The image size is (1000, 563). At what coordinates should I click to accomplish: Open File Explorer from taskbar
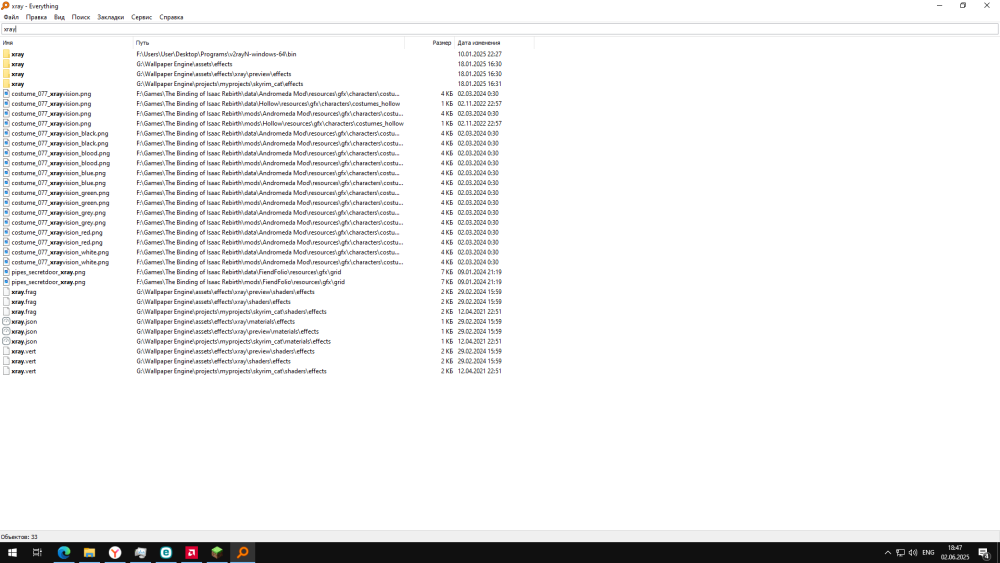tap(89, 553)
